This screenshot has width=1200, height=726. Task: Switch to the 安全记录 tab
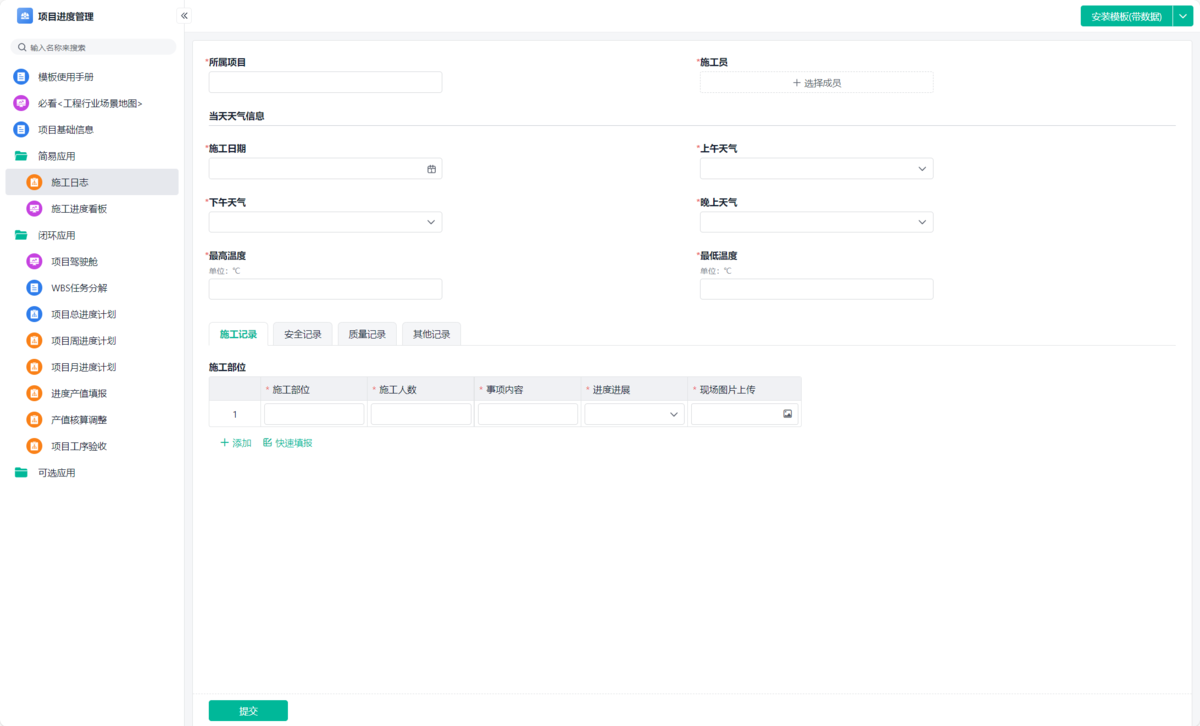click(302, 334)
